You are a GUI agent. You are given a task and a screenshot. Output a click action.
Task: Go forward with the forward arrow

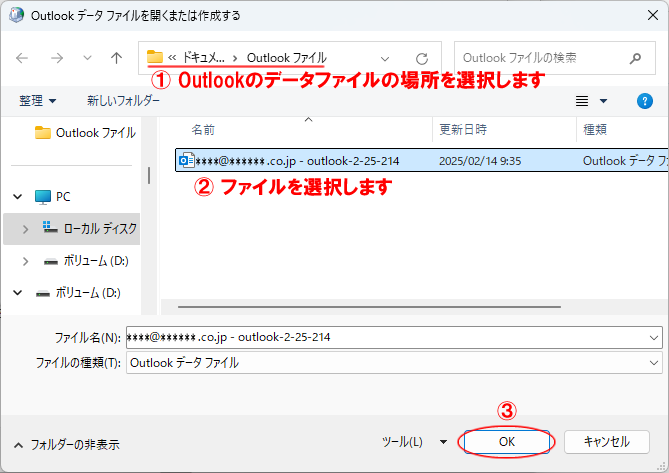coord(57,58)
